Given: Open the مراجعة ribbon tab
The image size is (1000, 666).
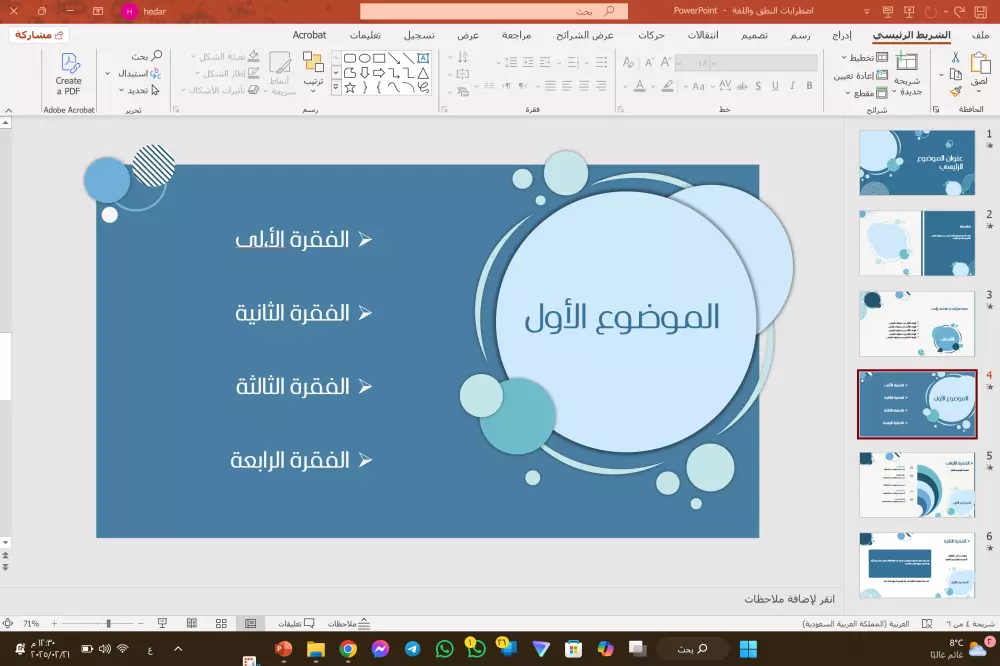Looking at the screenshot, I should [x=516, y=33].
